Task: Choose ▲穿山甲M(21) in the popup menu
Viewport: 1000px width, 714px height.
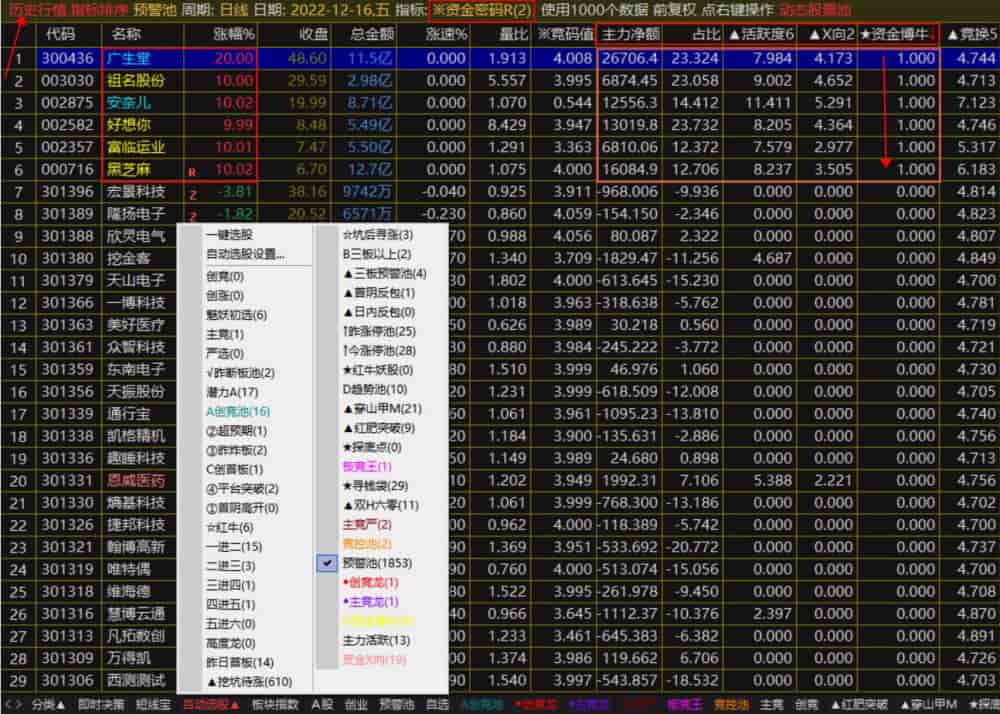Action: point(382,409)
